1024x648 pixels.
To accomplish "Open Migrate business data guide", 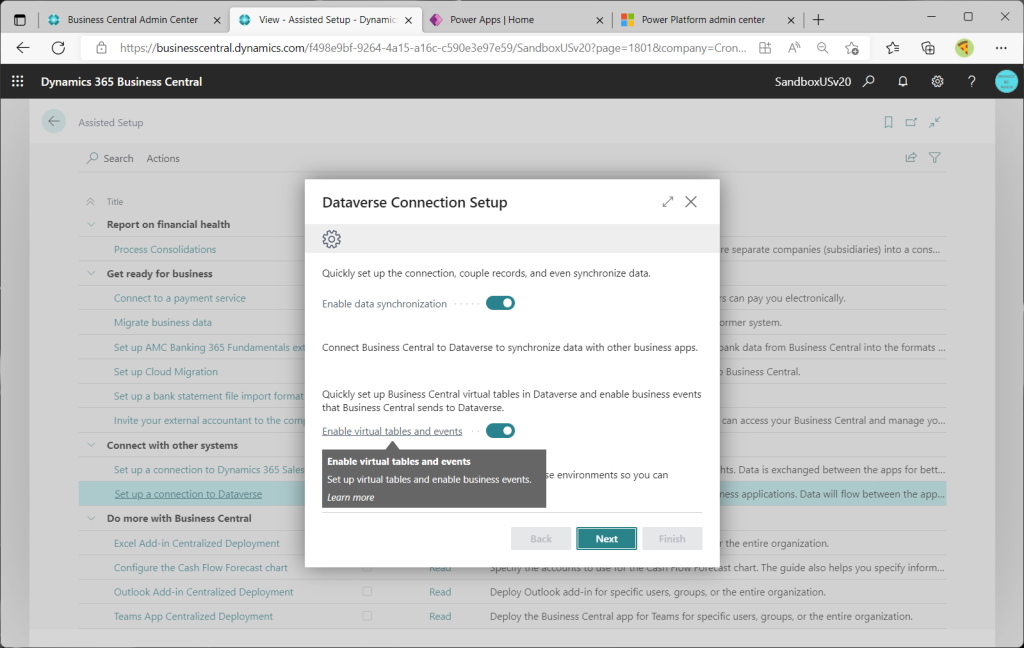I will [163, 322].
